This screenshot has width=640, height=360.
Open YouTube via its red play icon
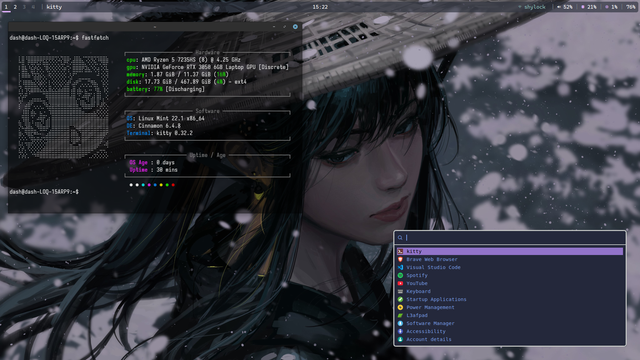point(400,283)
